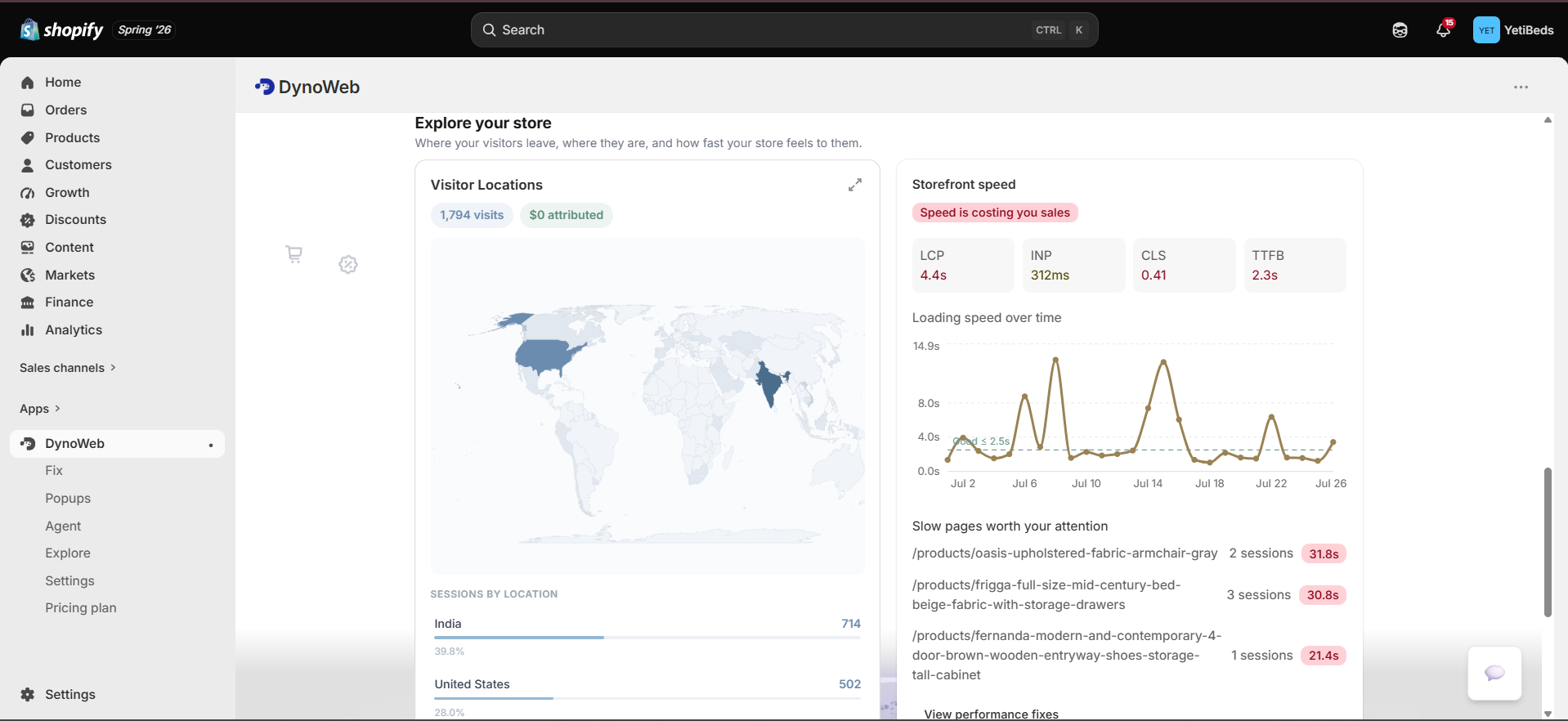Click the YetiBeds store avatar
Screen dimensions: 1568x721
pyautogui.click(x=1486, y=30)
